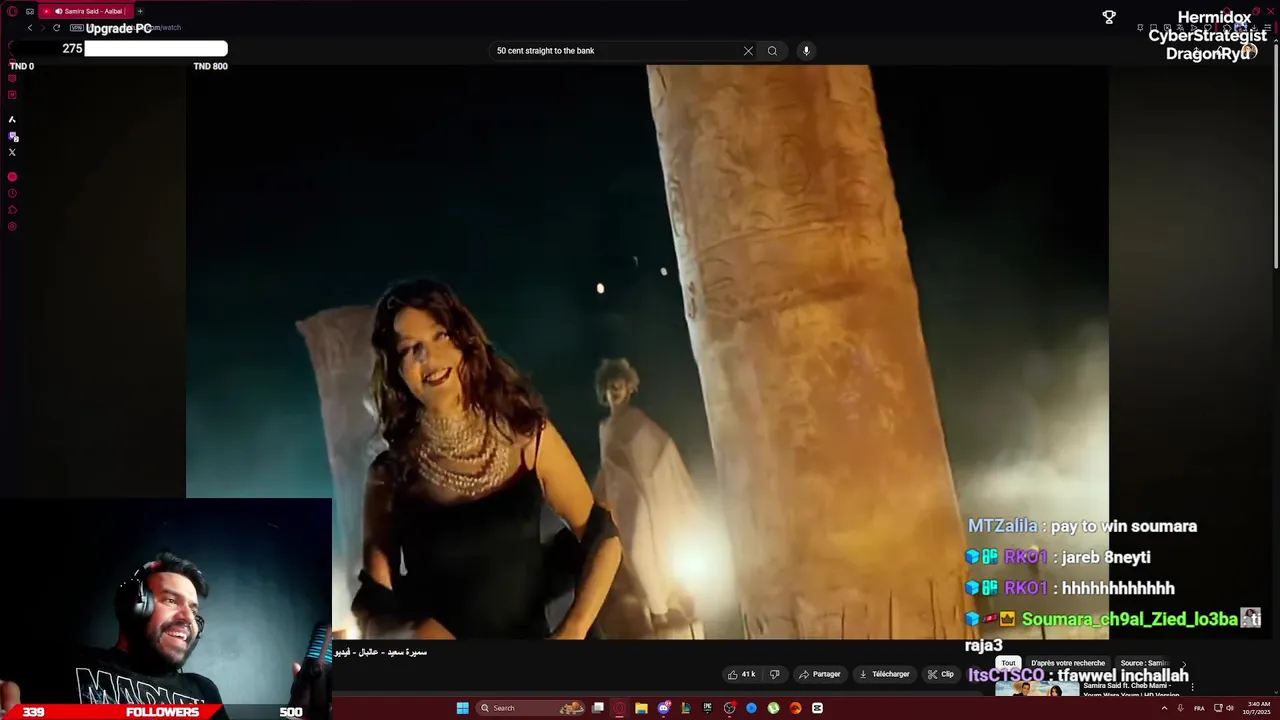Image resolution: width=1280 pixels, height=720 pixels.
Task: Click the Windows taskbar Search box
Action: point(531,708)
